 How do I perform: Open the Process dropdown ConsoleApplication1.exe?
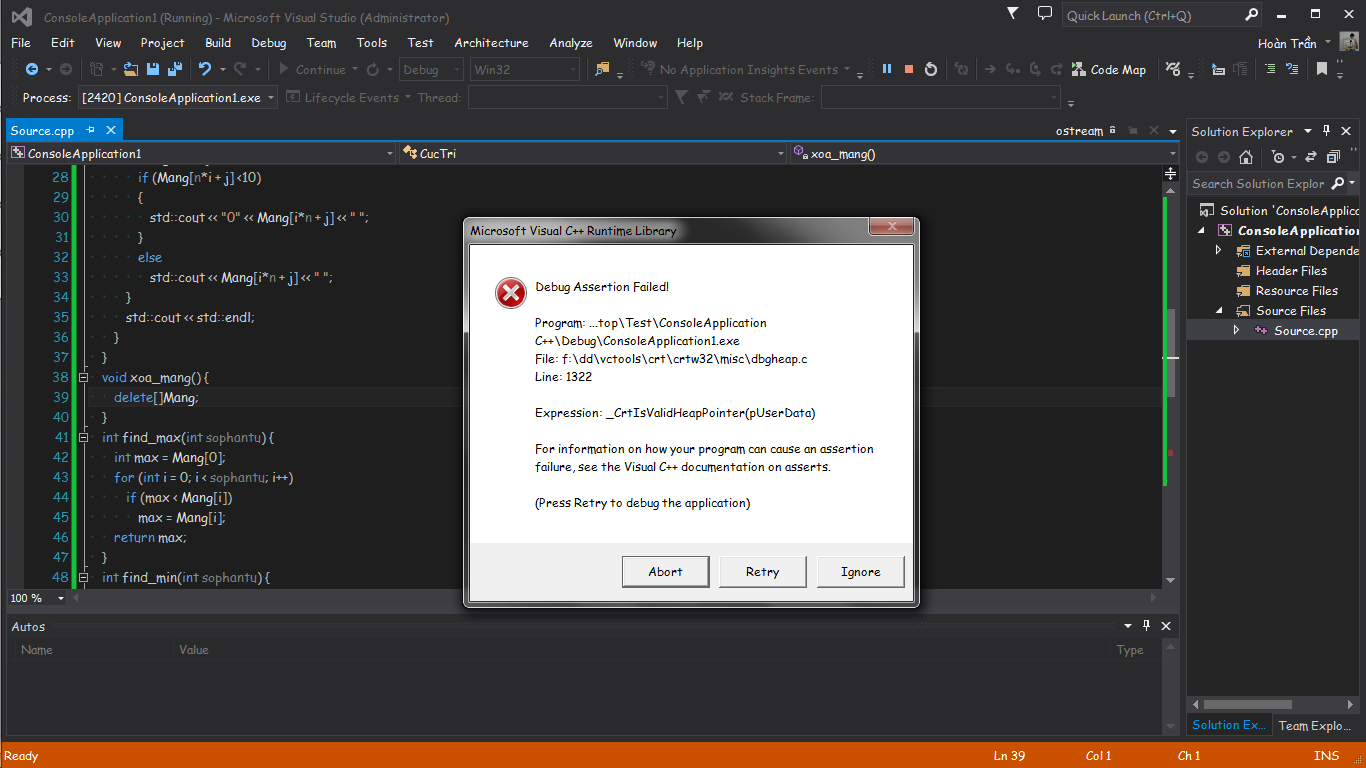178,97
